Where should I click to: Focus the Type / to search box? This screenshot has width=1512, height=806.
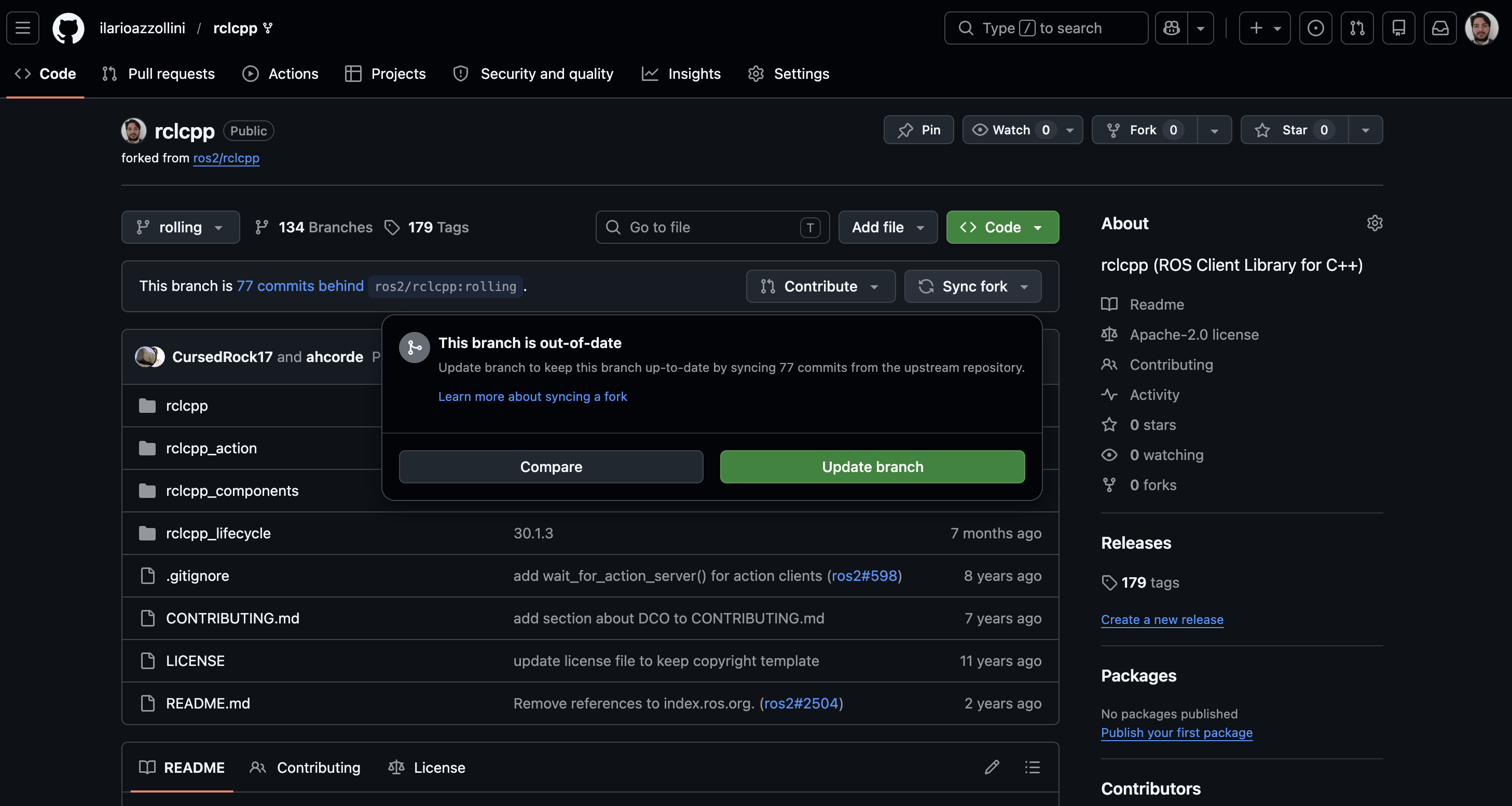[1046, 27]
